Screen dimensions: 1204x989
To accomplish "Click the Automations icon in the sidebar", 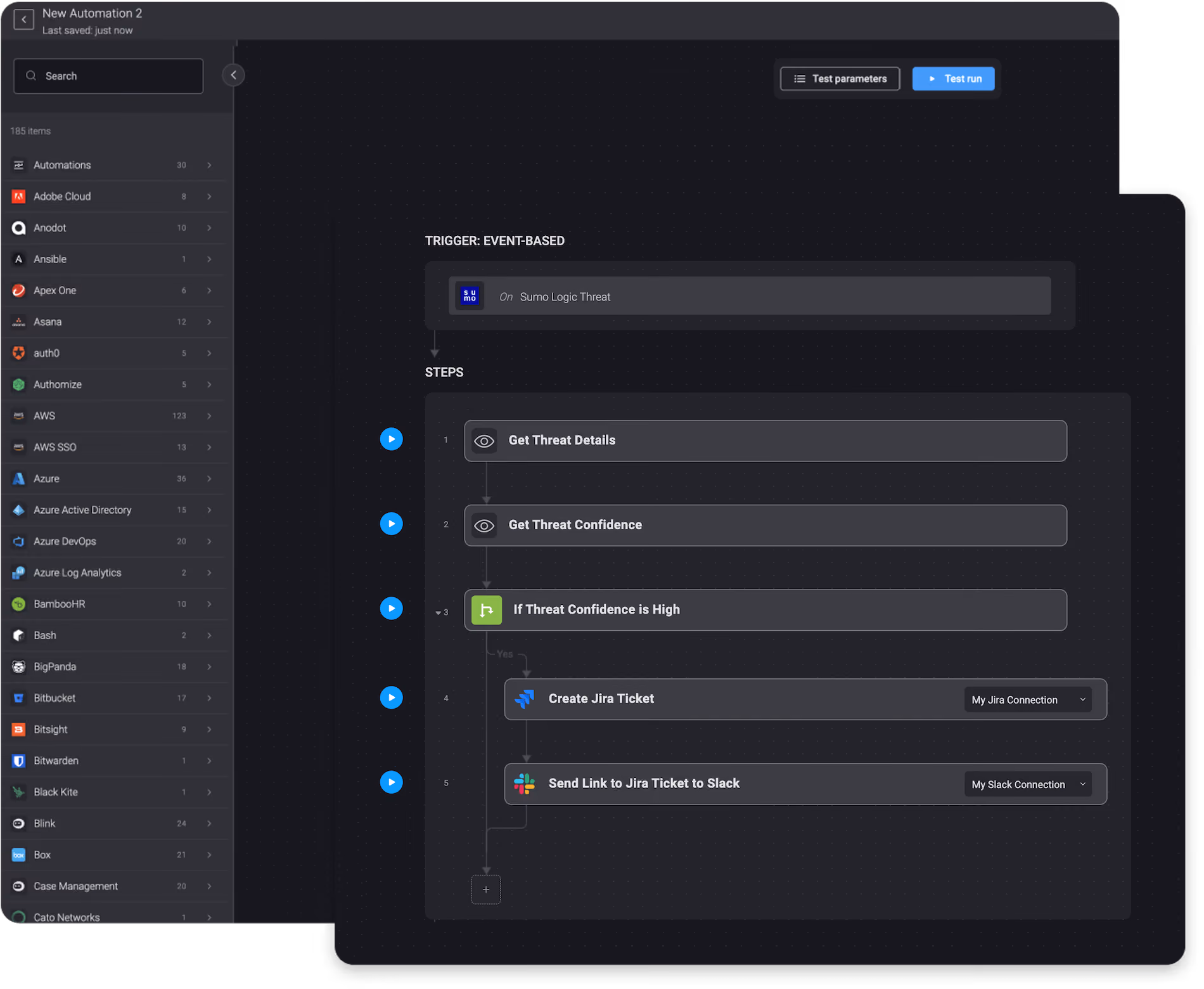I will click(18, 165).
